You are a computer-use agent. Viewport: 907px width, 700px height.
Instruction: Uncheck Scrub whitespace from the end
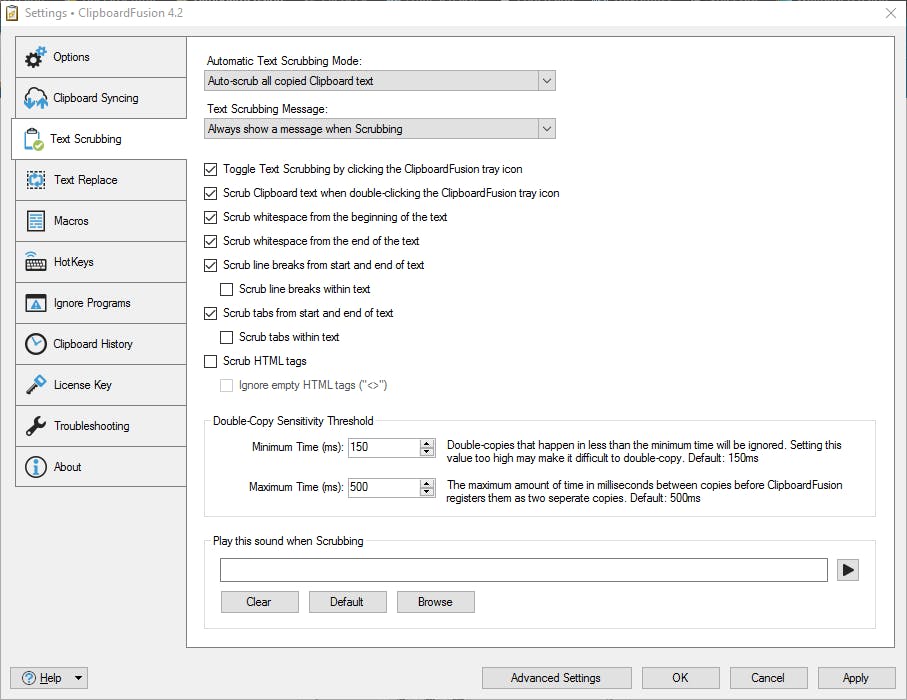[211, 241]
